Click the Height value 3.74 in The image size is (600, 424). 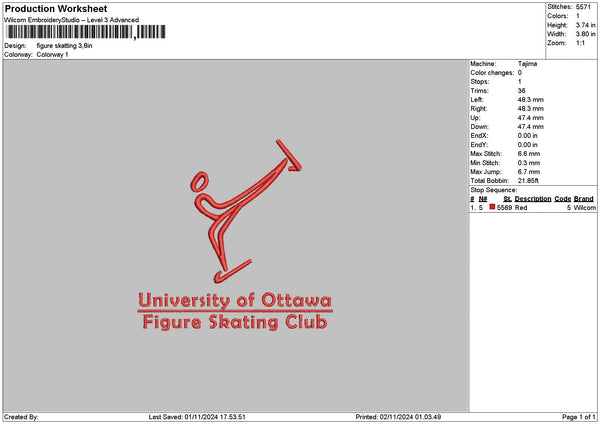(x=585, y=25)
